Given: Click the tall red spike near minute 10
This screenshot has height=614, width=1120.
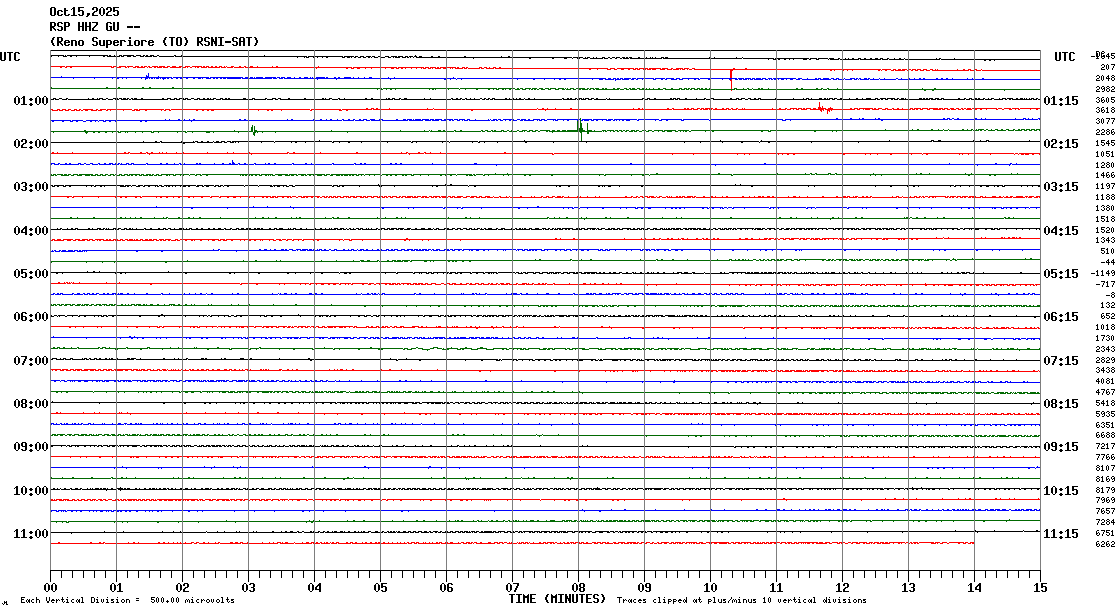Looking at the screenshot, I should click(732, 77).
